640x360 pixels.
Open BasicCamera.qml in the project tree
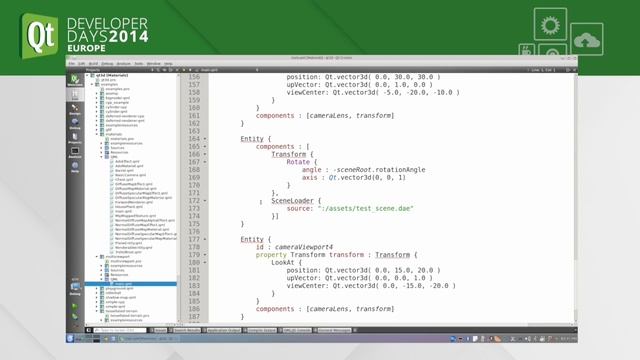130,175
